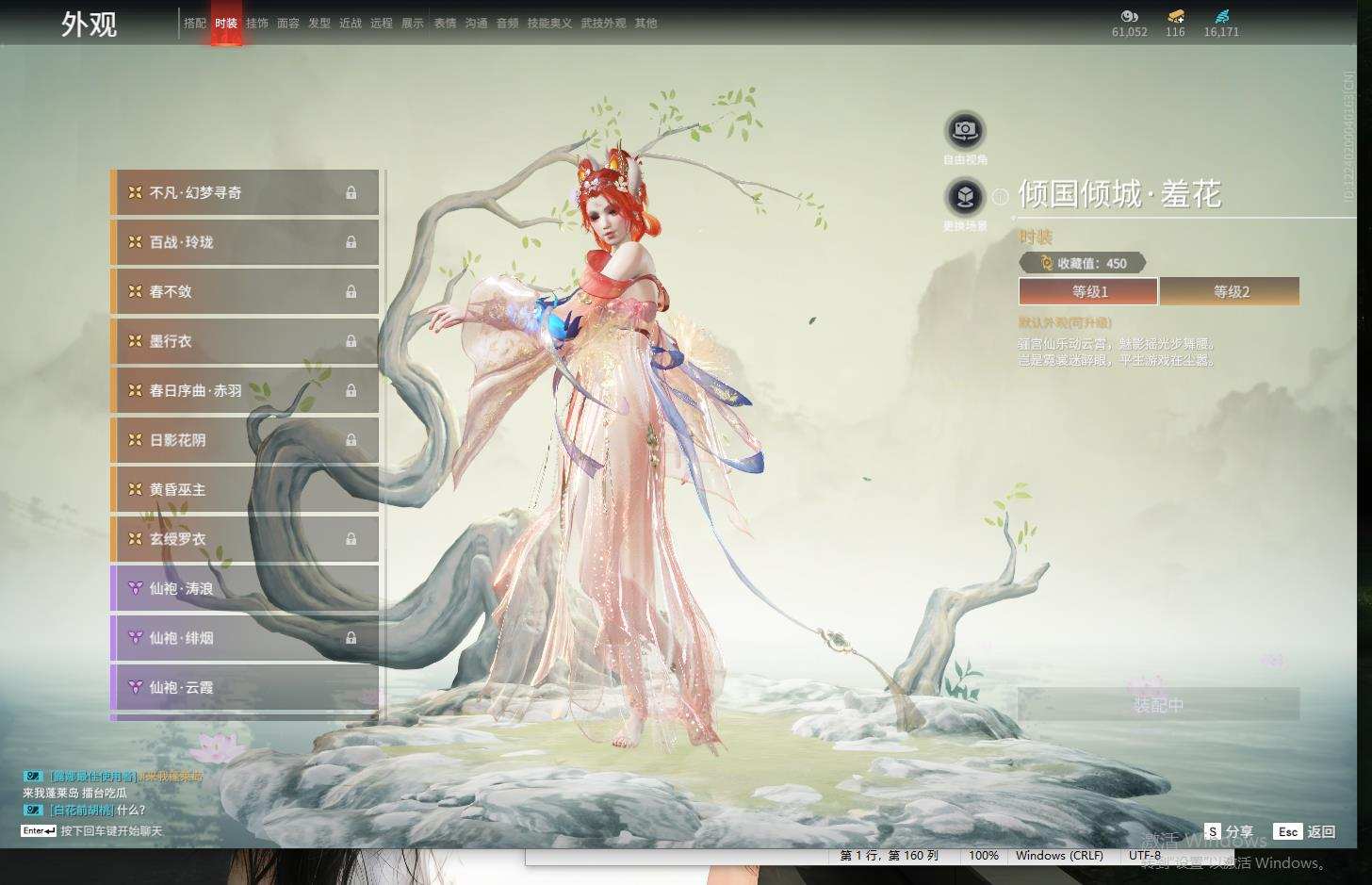
Task: Click the info circle beside 倾国倾城·羞花
Action: tap(1001, 196)
